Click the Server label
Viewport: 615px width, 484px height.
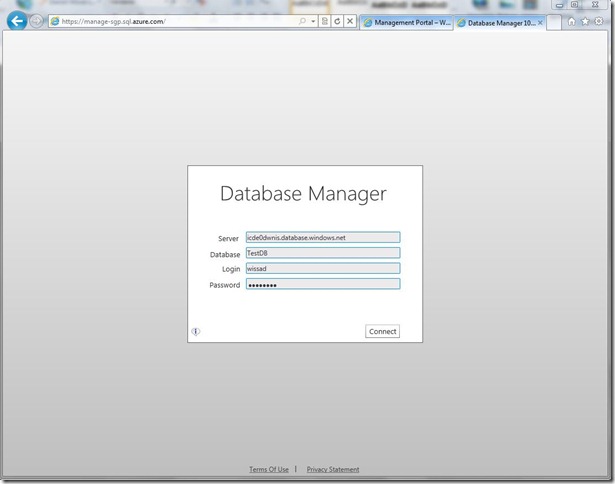tap(228, 238)
